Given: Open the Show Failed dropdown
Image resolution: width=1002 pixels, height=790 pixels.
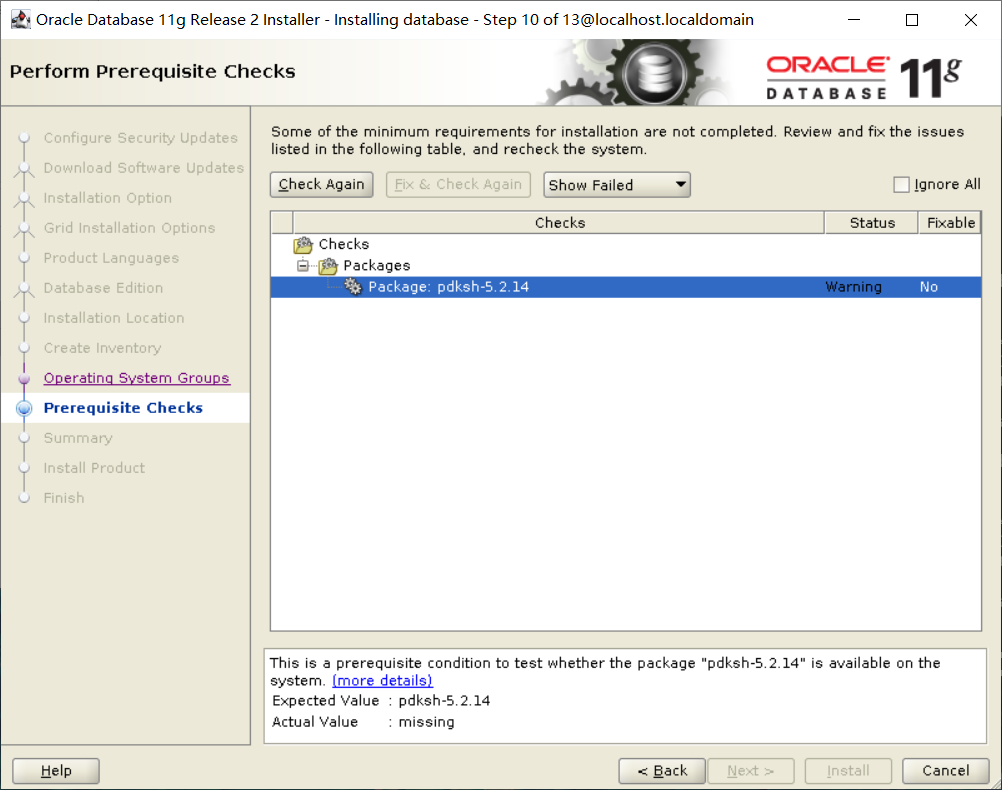Looking at the screenshot, I should [617, 185].
